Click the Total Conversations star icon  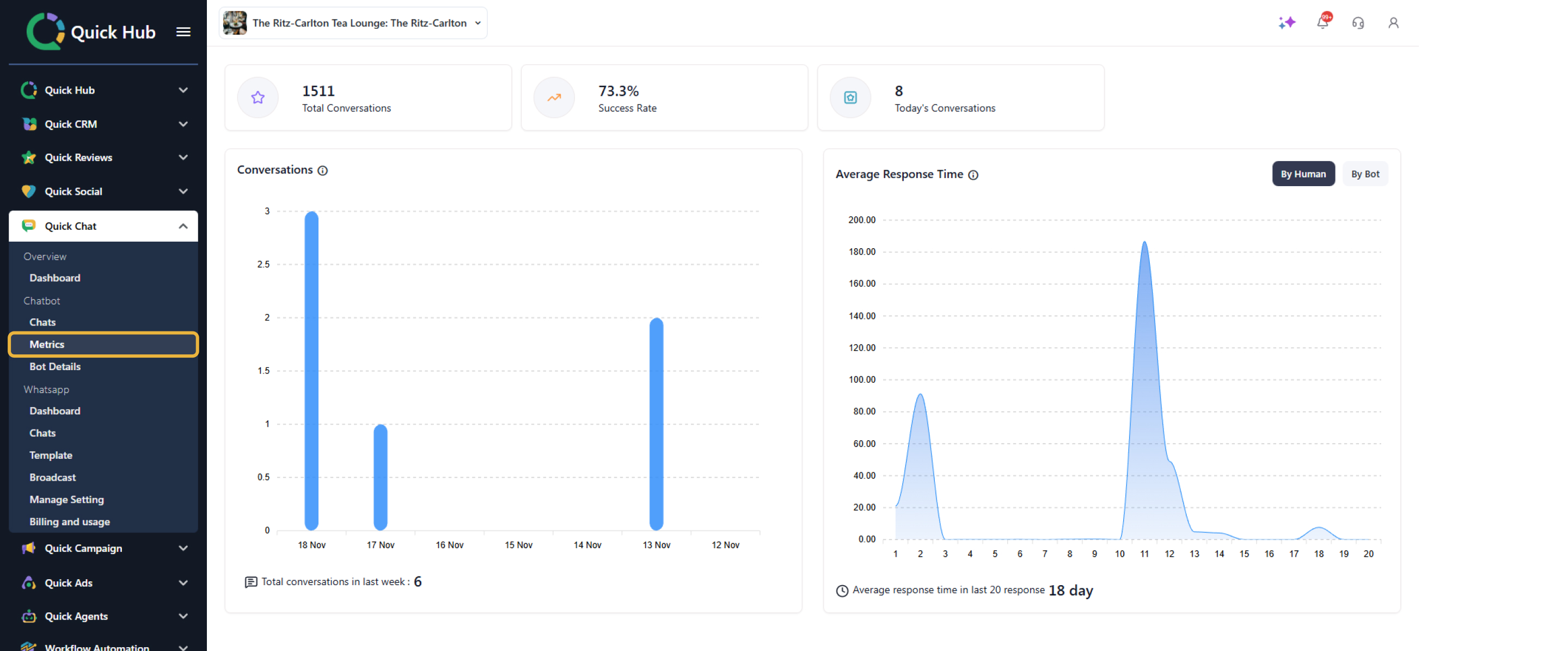[x=258, y=97]
